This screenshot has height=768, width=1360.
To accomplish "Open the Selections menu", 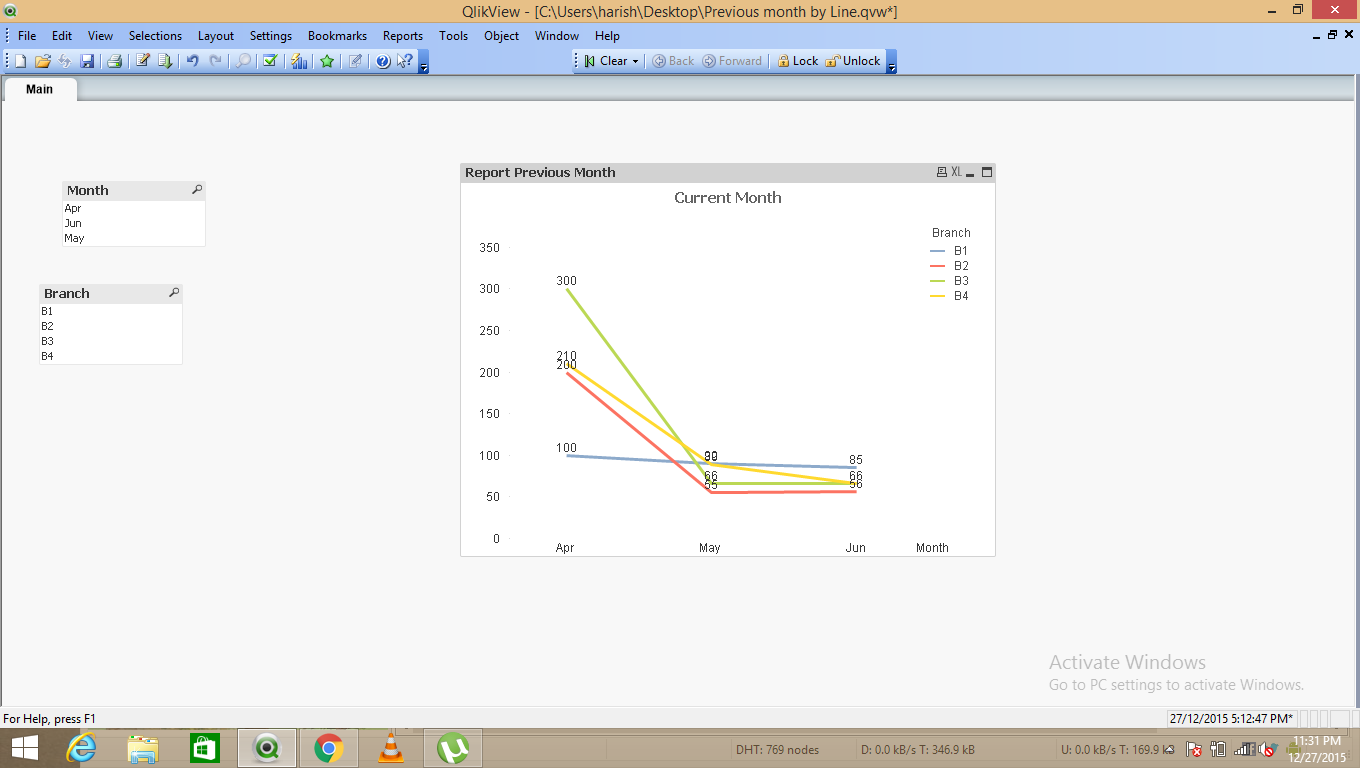I will (x=155, y=35).
